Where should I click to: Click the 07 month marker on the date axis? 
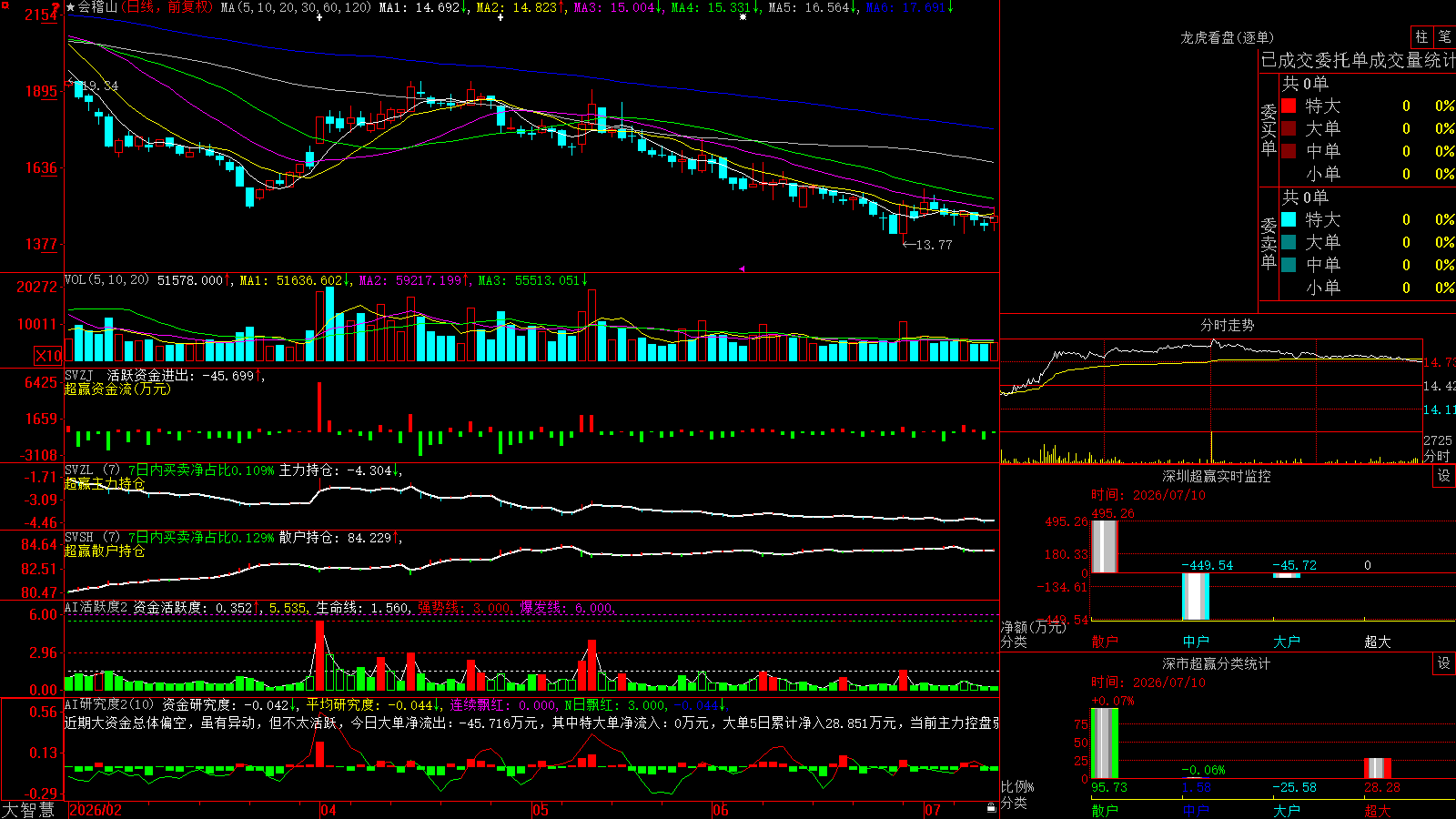coord(933,810)
